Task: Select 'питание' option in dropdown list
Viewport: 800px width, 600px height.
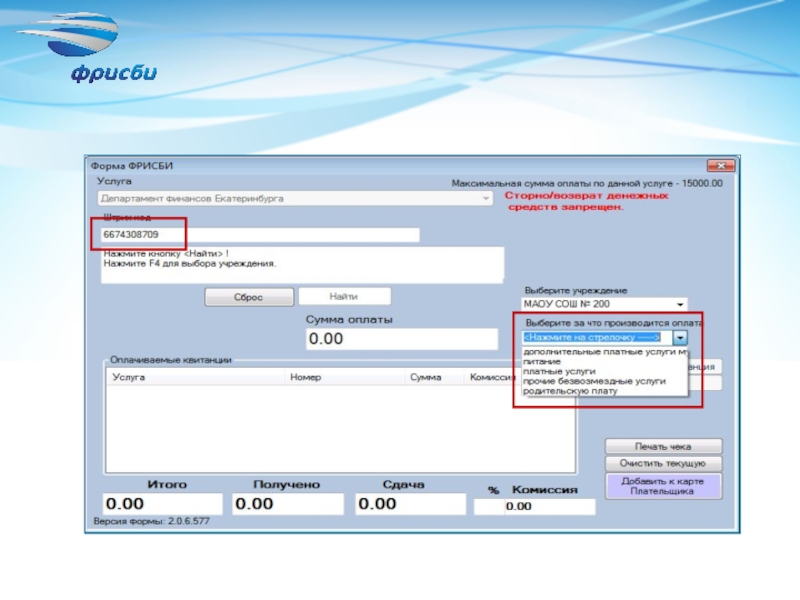Action: pyautogui.click(x=605, y=361)
